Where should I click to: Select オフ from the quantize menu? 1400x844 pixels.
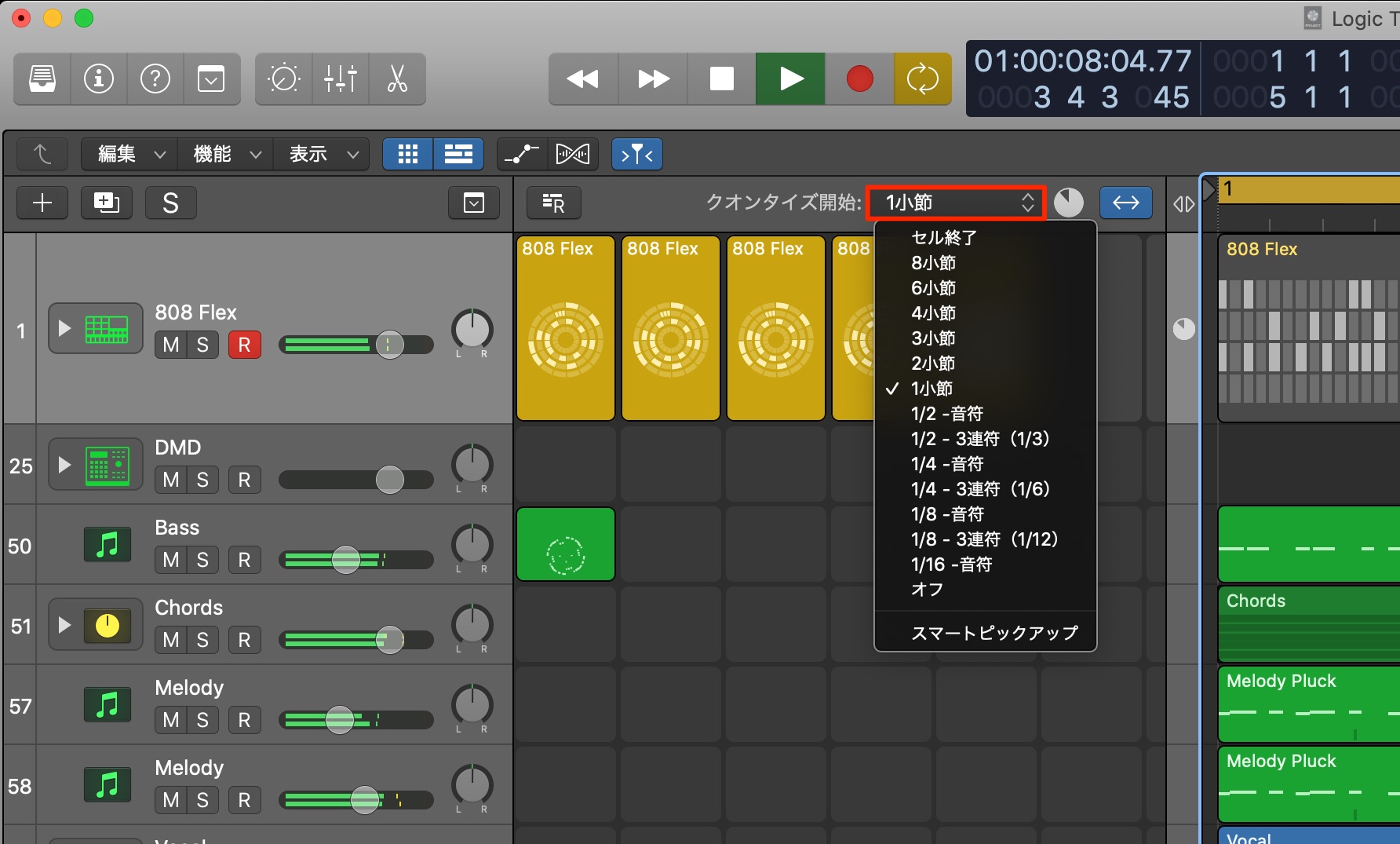coord(985,589)
